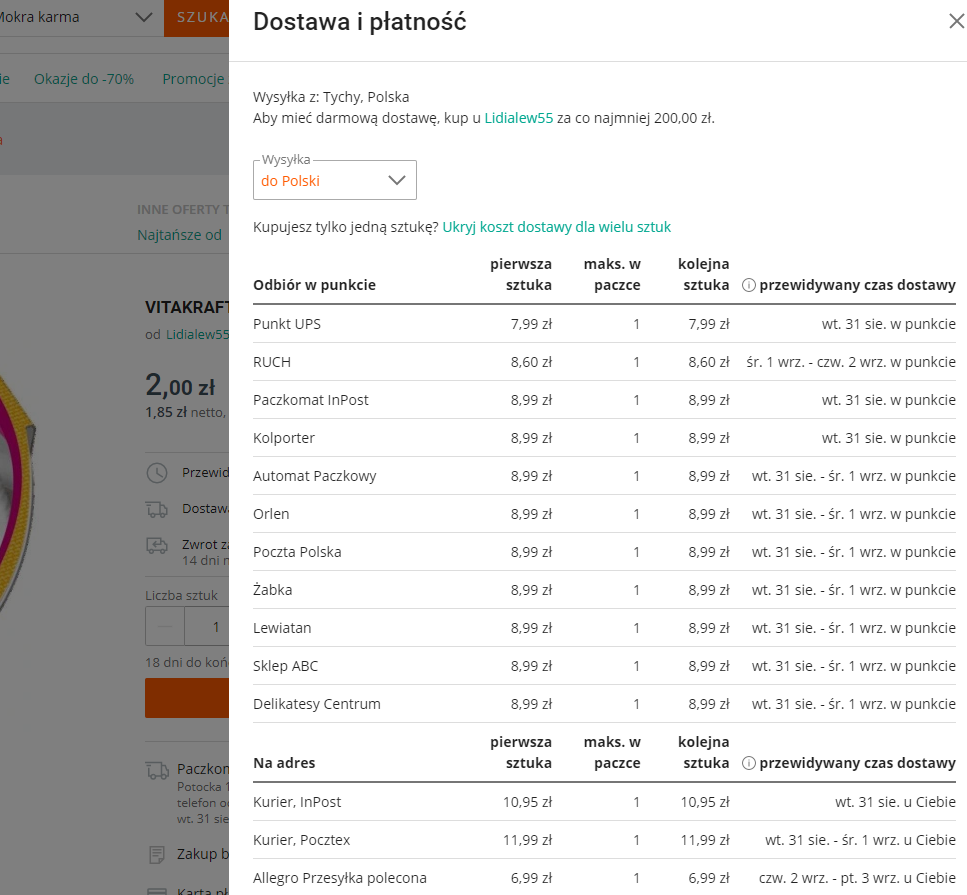Close the Dostawa i płatność dialog

[956, 21]
